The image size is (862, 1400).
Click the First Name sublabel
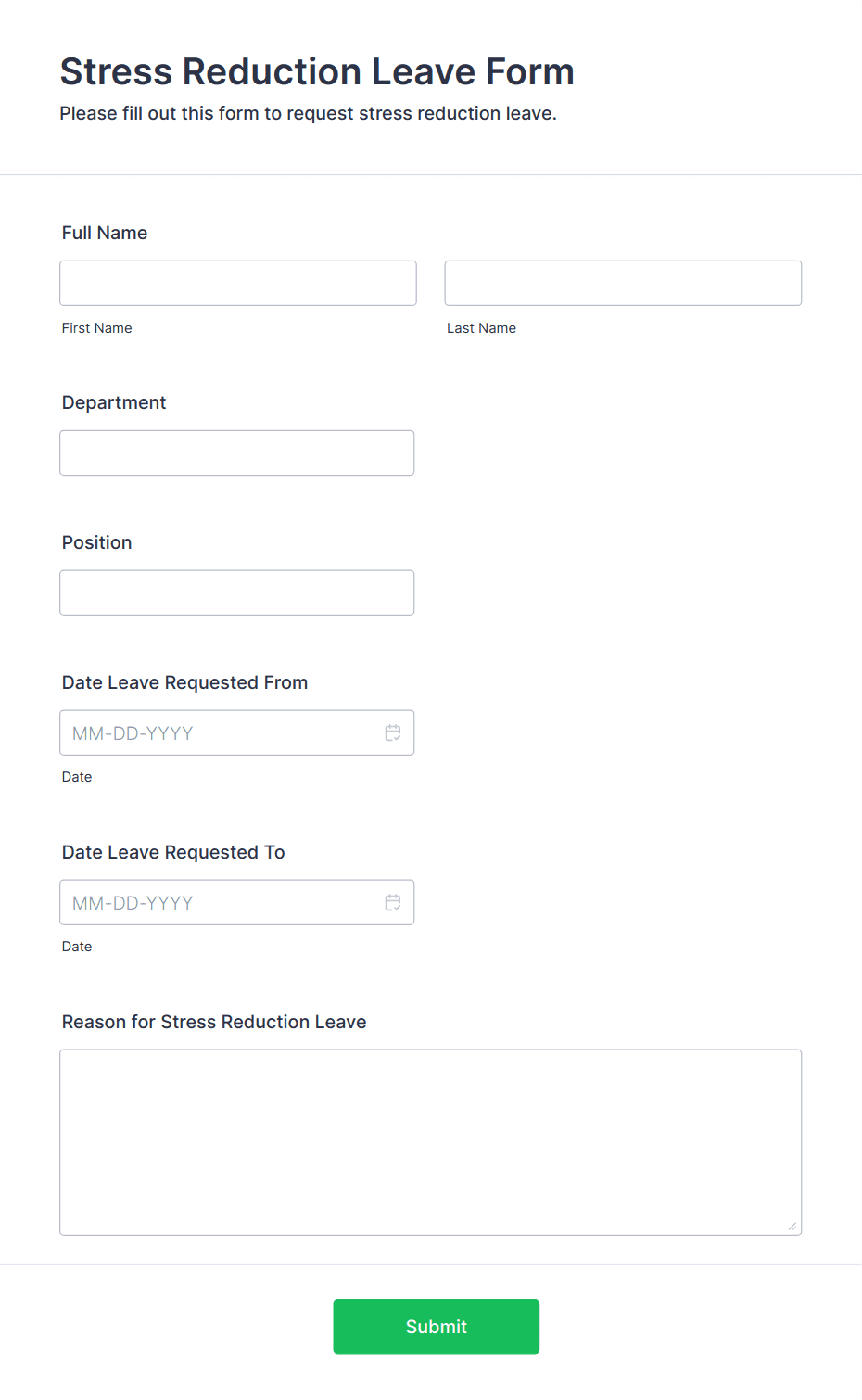click(97, 328)
